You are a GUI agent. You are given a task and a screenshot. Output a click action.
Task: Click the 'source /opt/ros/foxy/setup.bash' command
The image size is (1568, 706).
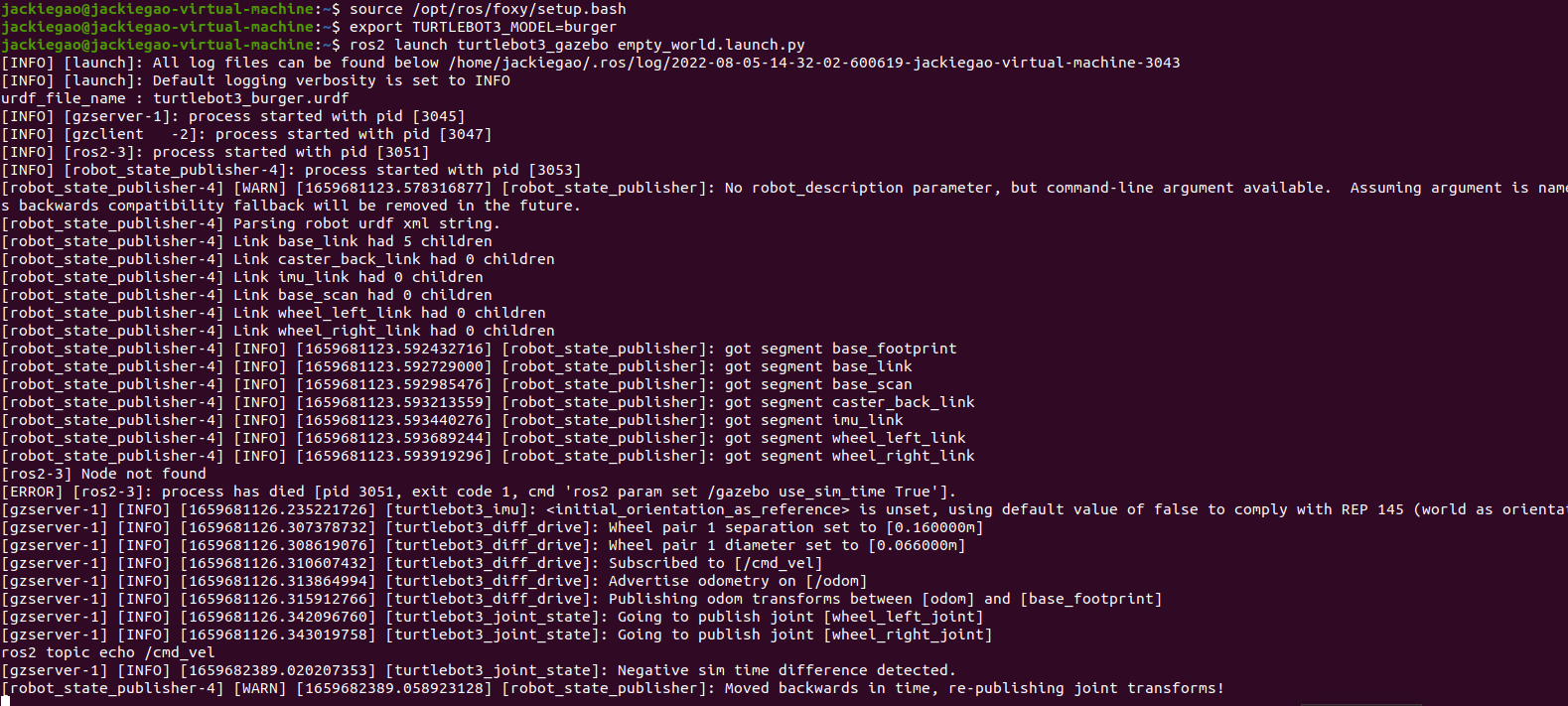click(x=488, y=9)
